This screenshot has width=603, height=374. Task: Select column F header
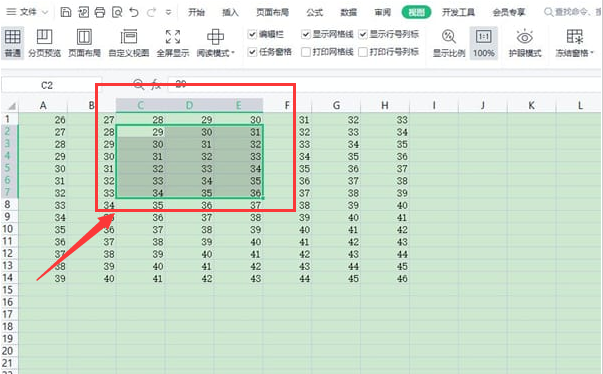(287, 105)
